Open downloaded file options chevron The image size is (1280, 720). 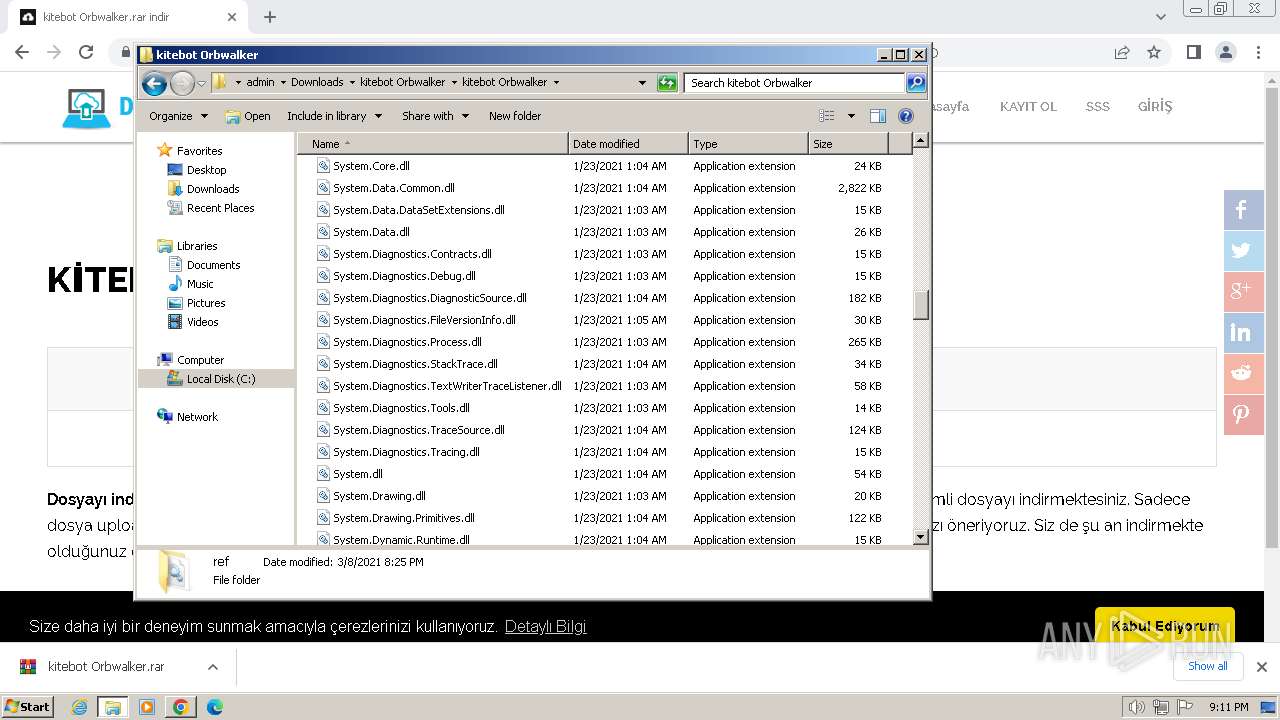212,667
